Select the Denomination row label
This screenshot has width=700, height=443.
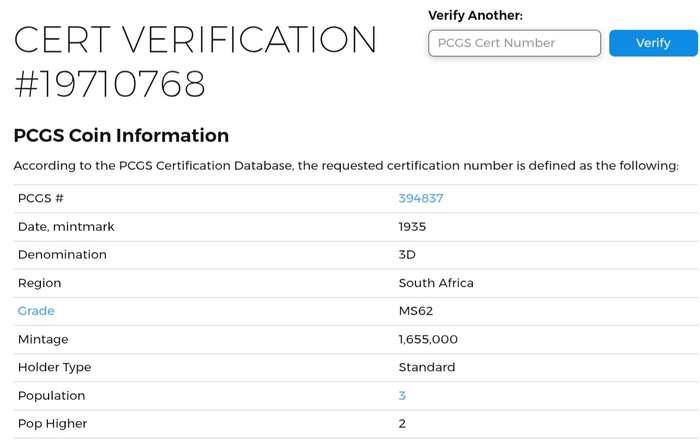pos(62,255)
